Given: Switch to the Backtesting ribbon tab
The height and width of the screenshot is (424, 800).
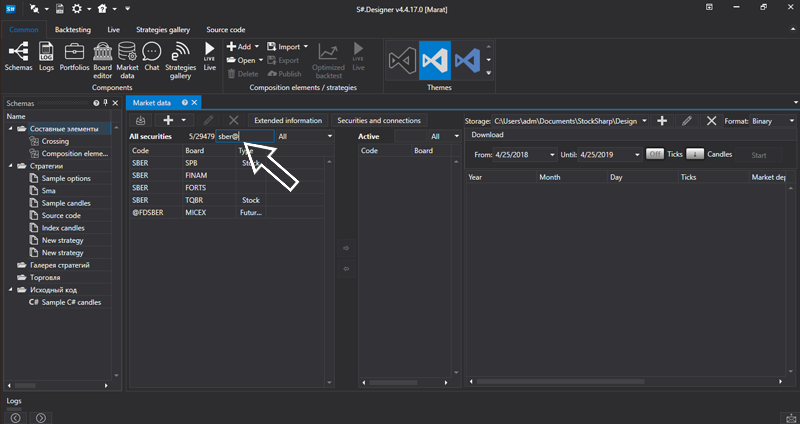Looking at the screenshot, I should (x=72, y=30).
